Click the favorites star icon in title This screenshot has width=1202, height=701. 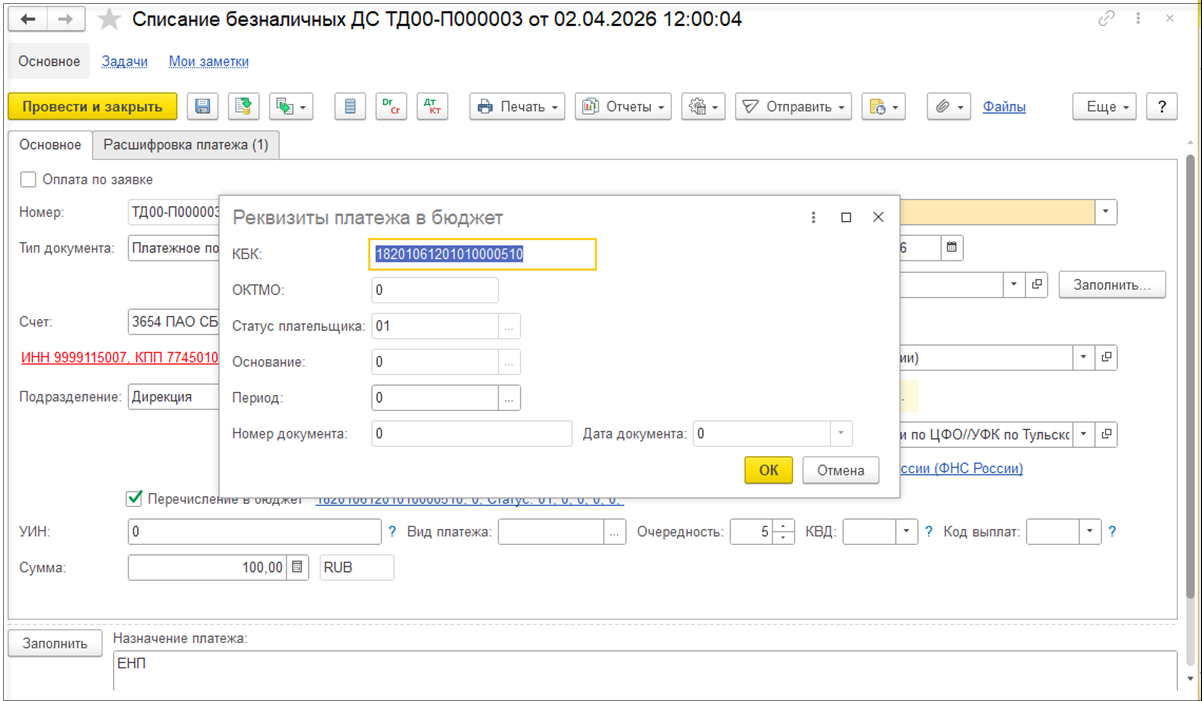click(x=110, y=20)
